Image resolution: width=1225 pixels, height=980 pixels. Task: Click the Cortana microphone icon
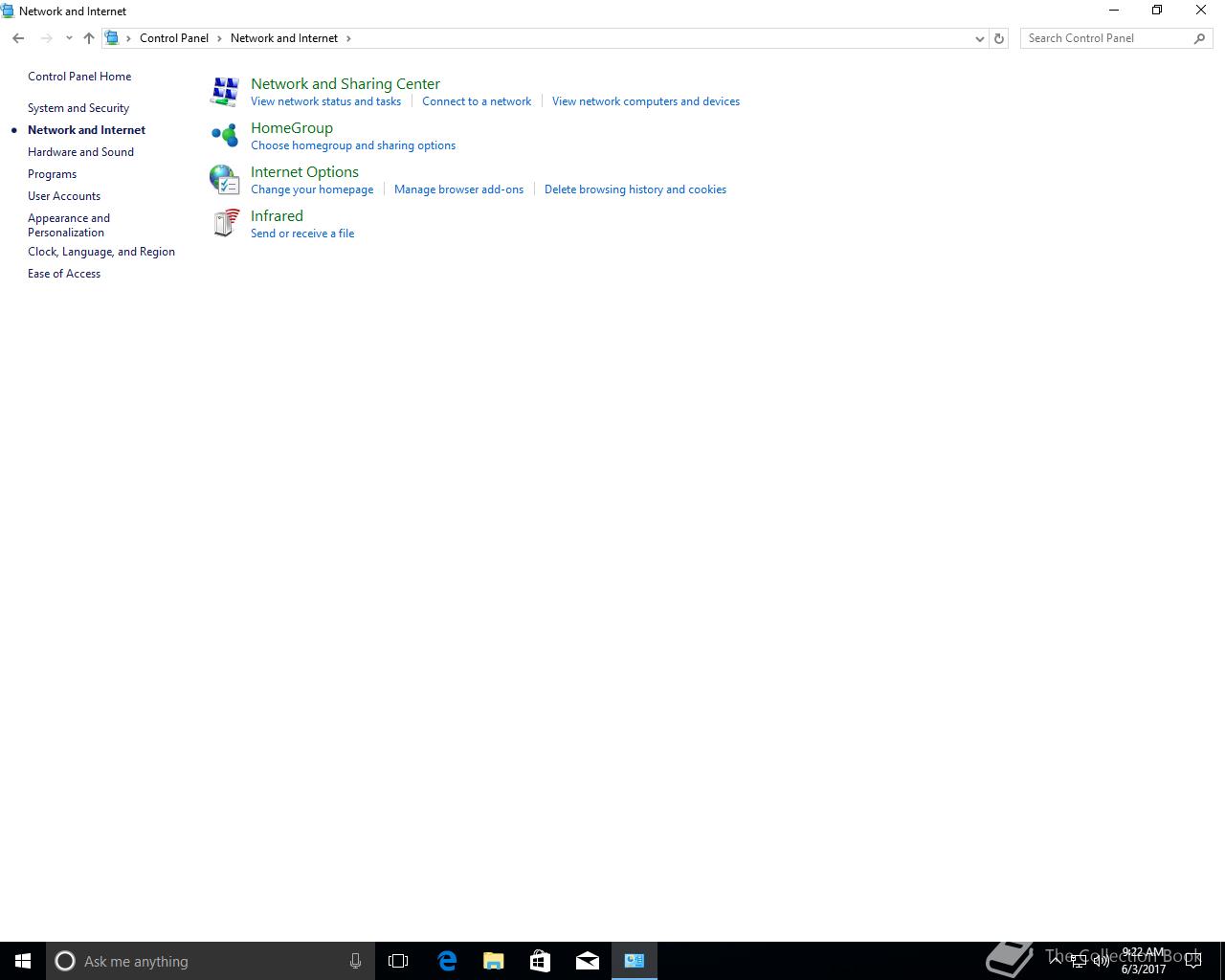(355, 961)
